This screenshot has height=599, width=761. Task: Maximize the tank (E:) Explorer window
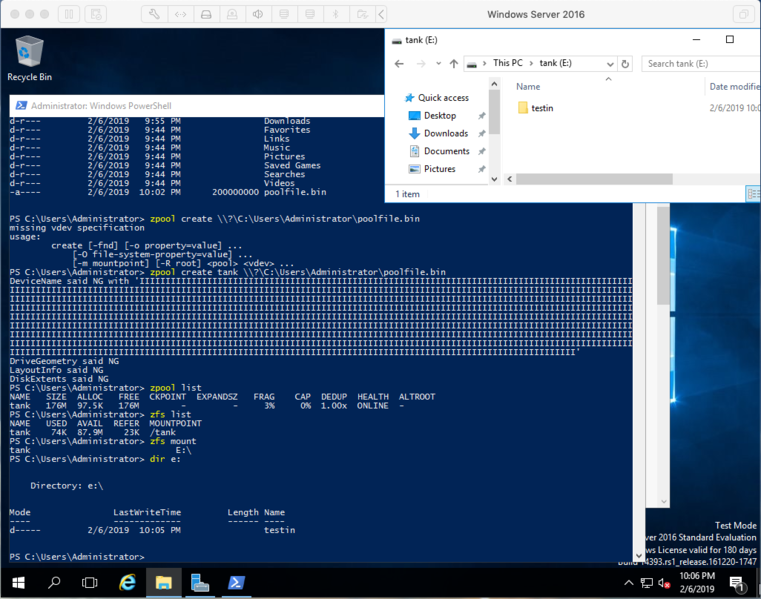pos(729,39)
